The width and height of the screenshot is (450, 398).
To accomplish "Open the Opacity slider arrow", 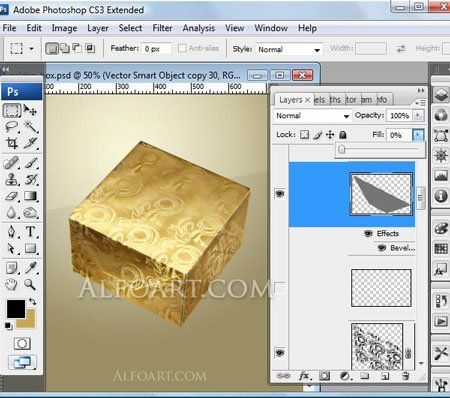I will (418, 115).
